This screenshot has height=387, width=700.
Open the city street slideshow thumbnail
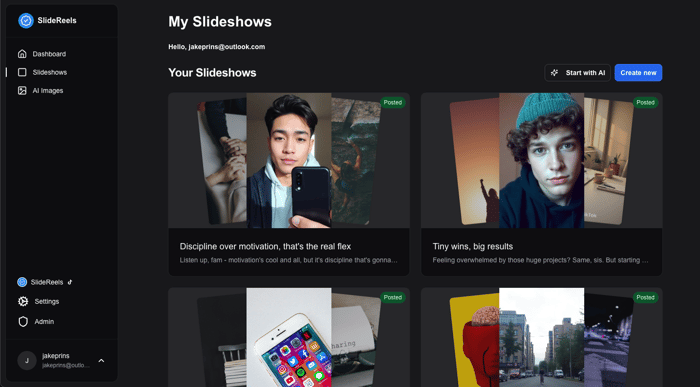(x=542, y=337)
